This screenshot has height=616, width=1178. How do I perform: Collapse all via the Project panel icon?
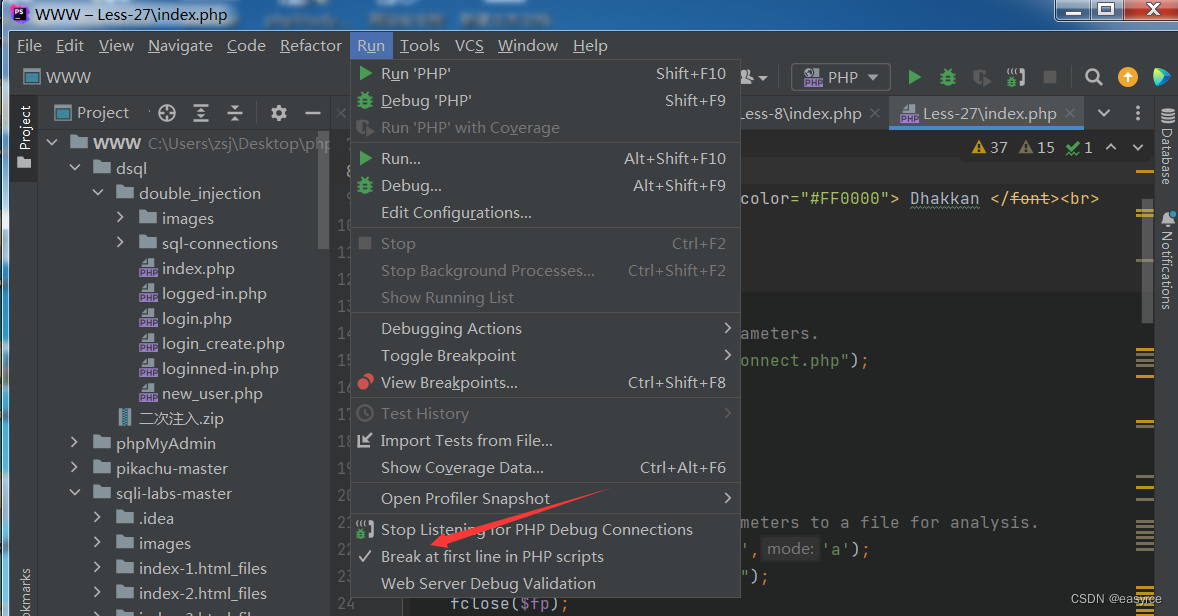235,113
